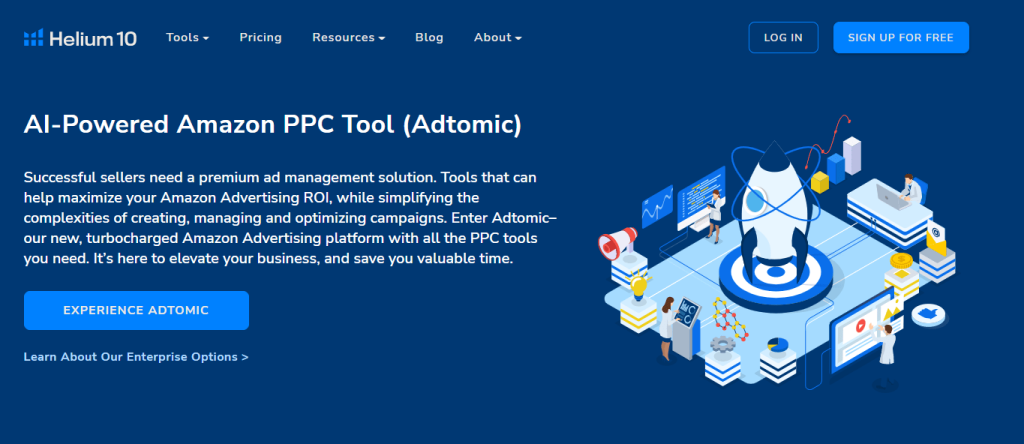
Task: Open the About dropdown menu
Action: click(497, 38)
